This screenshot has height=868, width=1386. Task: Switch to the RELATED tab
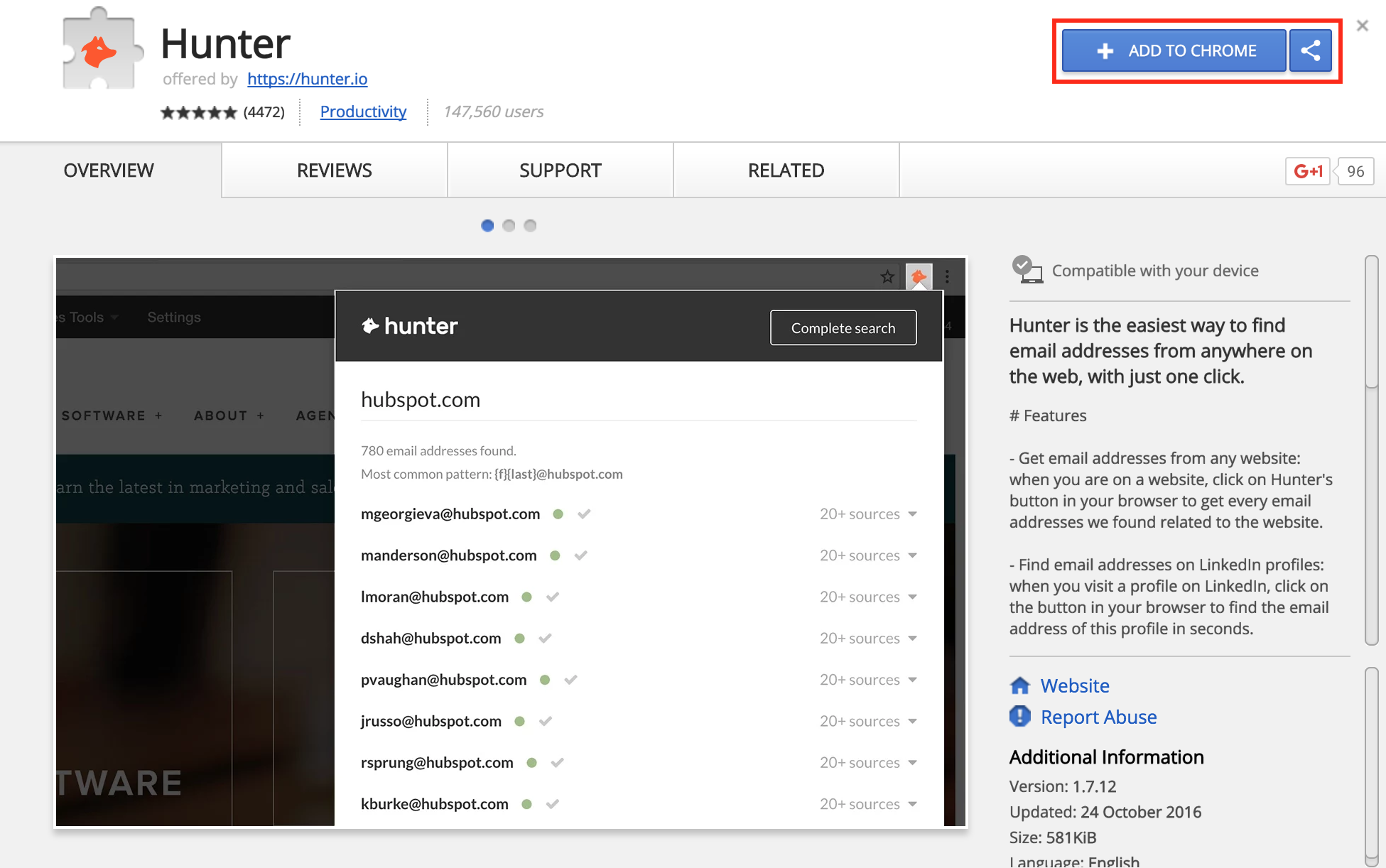click(x=786, y=170)
